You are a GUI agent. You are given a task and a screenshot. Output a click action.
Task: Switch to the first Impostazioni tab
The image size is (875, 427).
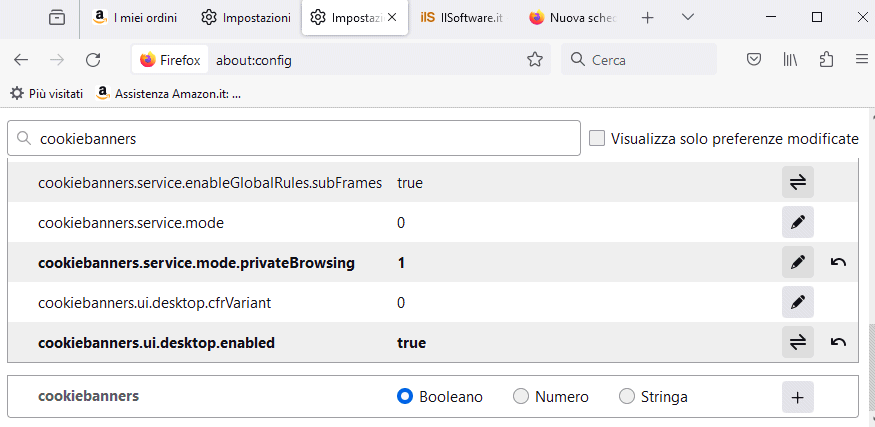click(246, 18)
